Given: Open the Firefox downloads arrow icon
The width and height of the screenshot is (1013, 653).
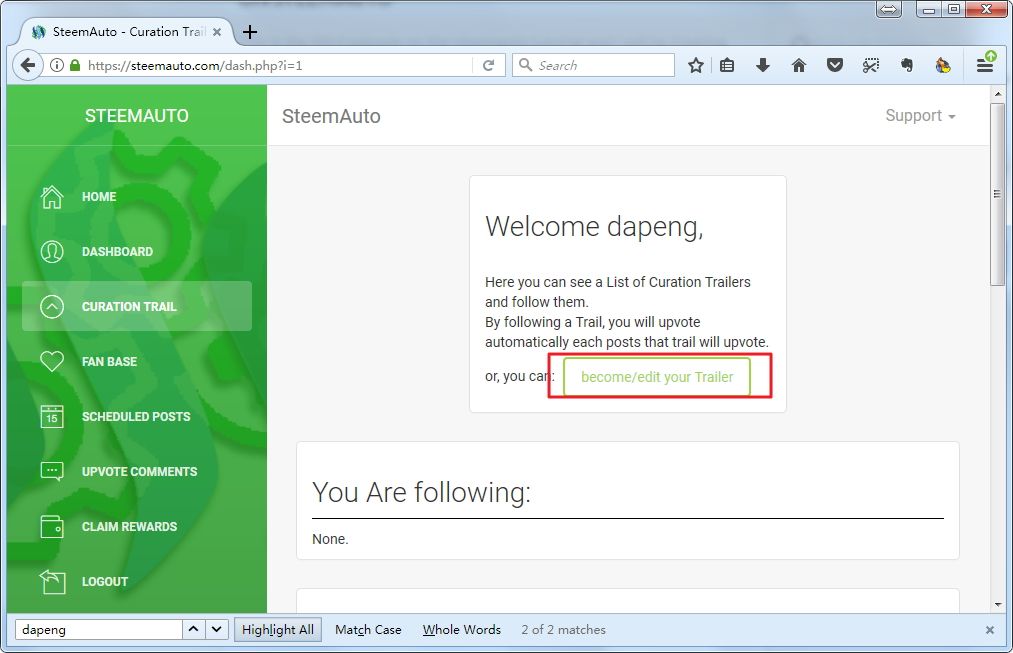Looking at the screenshot, I should 763,65.
